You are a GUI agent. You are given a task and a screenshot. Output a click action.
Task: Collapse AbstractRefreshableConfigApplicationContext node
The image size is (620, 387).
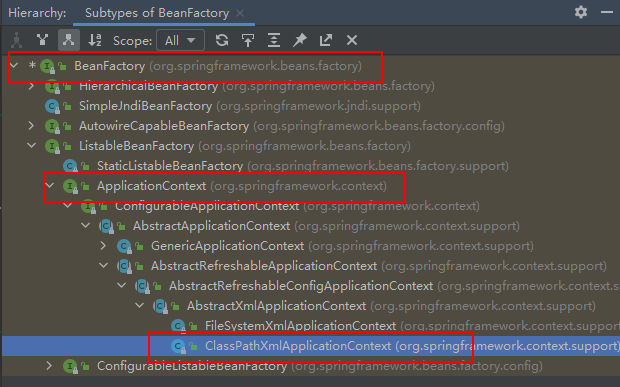(x=122, y=285)
